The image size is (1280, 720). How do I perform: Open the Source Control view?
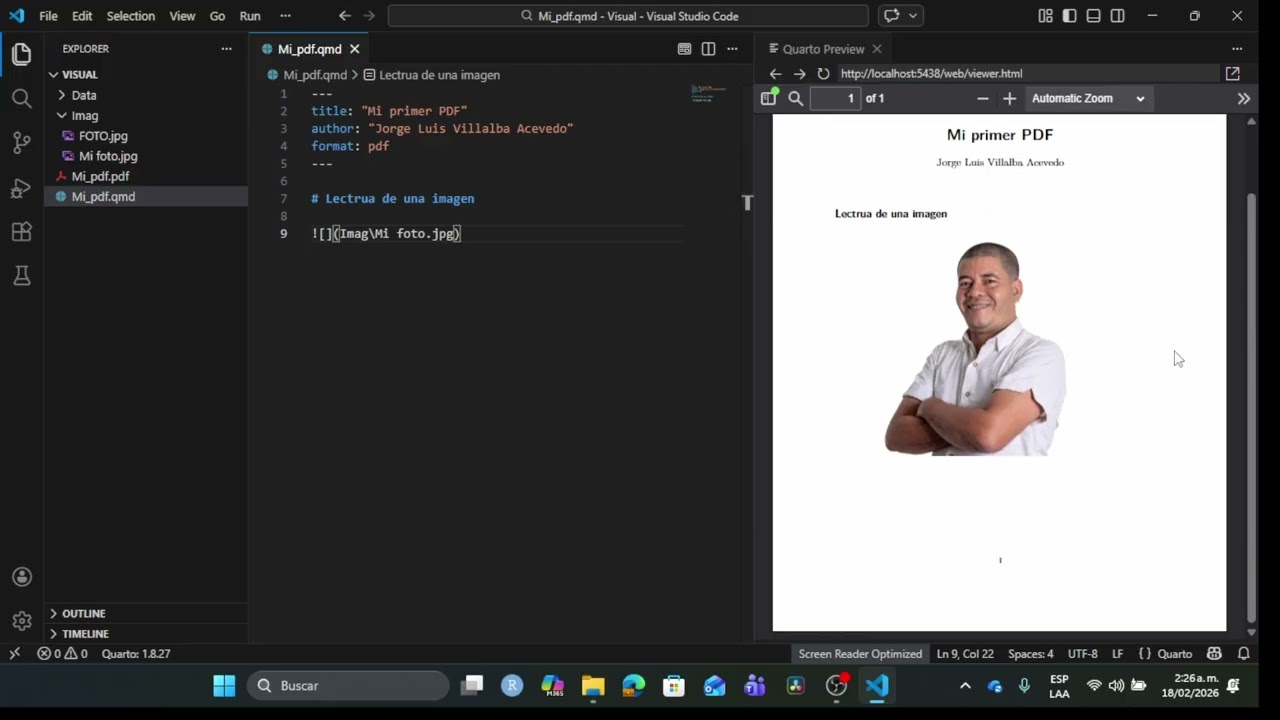tap(22, 142)
